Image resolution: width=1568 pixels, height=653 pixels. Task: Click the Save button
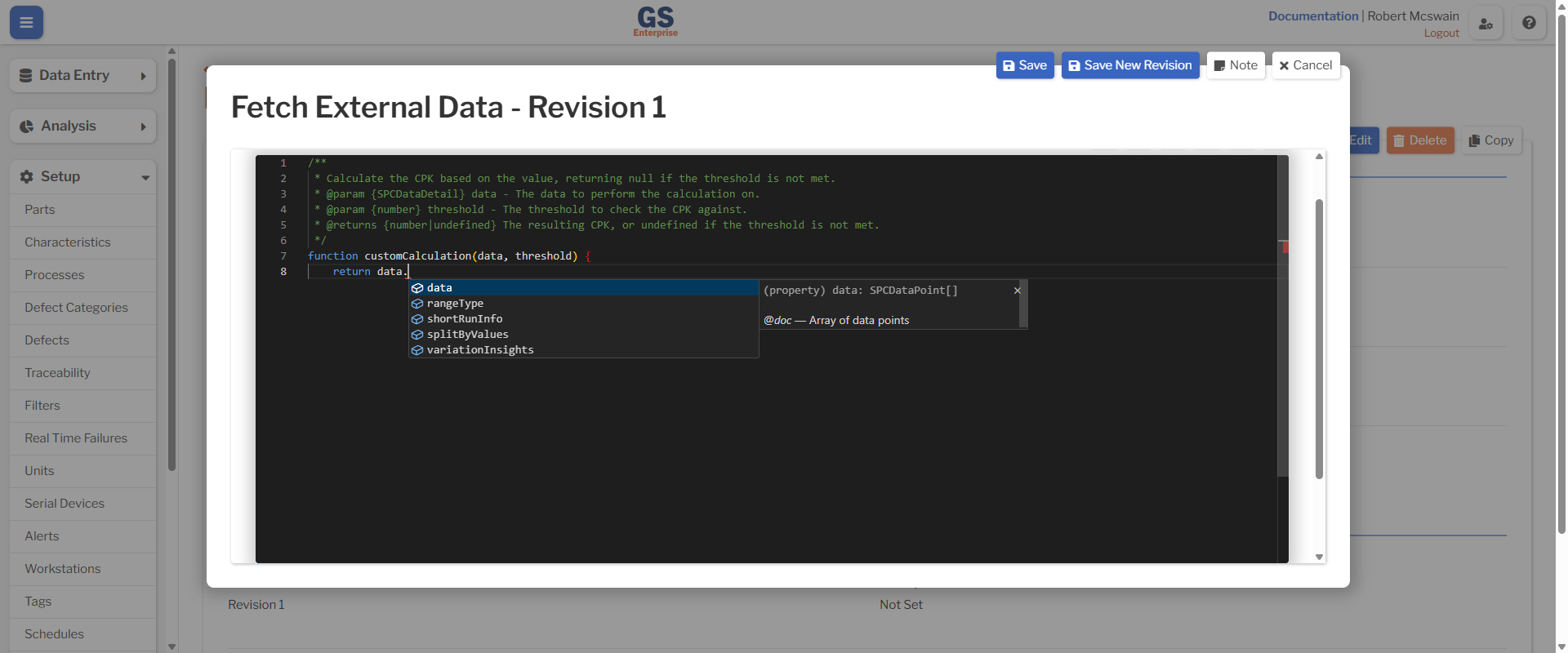[x=1025, y=65]
